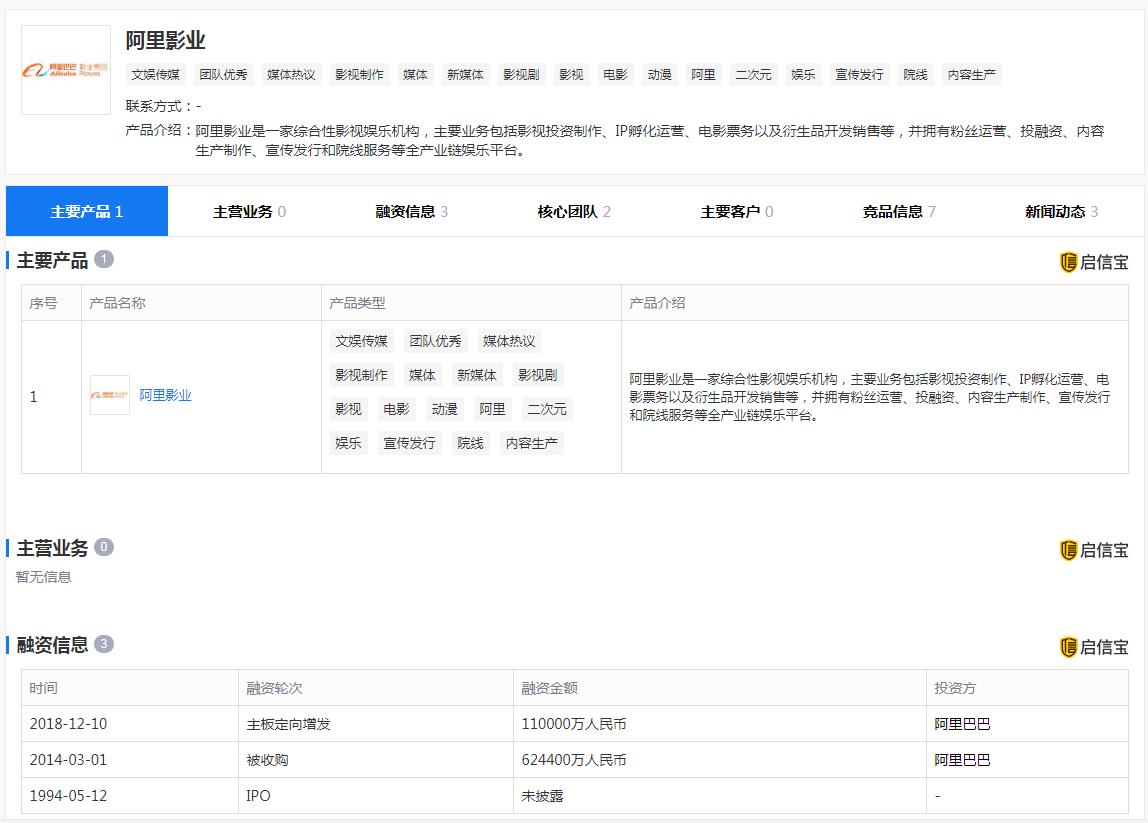Click the 电影 tag in the 产品类型 column
The width and height of the screenshot is (1148, 823).
[x=397, y=409]
